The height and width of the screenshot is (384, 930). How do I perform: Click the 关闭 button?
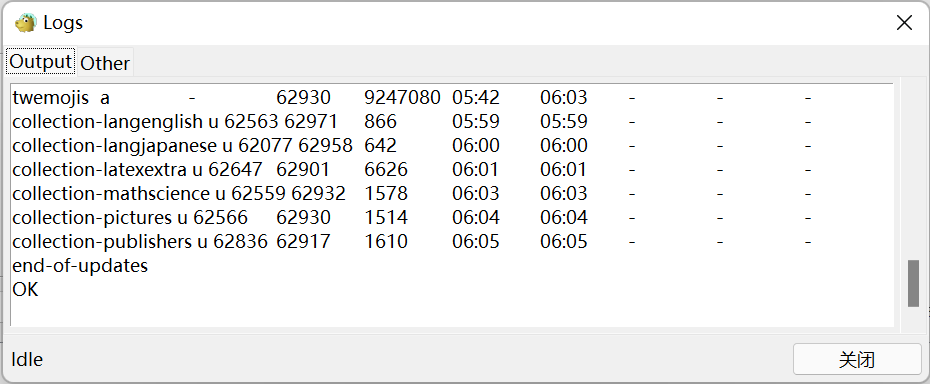point(857,359)
